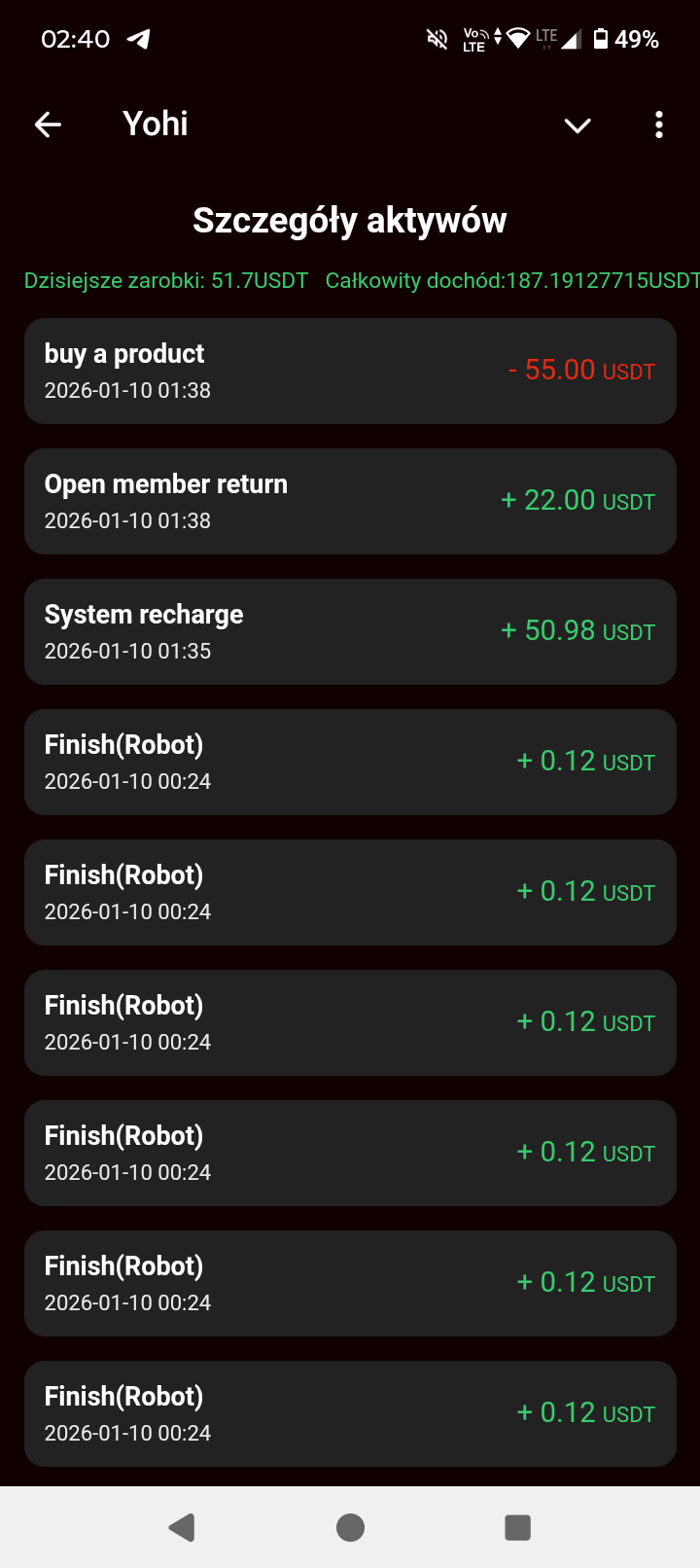Open the "buy a product" transaction entry
Screen dimensions: 700x1568
tap(350, 371)
